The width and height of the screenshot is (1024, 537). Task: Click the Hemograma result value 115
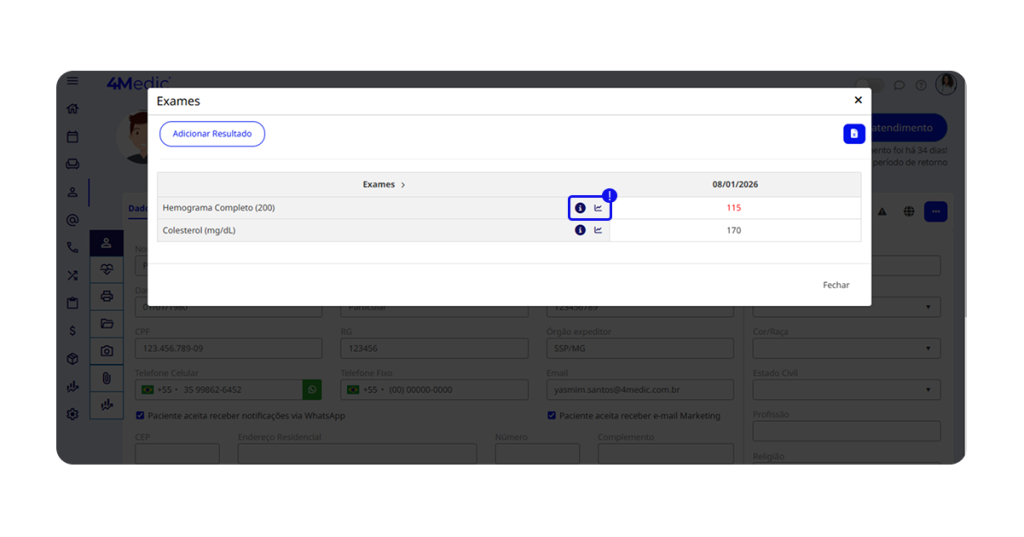click(734, 208)
